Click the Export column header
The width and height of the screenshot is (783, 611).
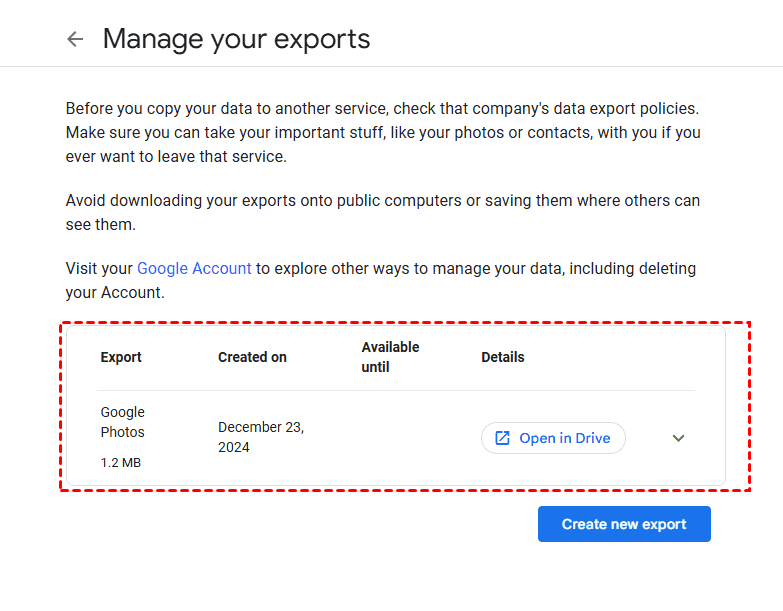[121, 357]
